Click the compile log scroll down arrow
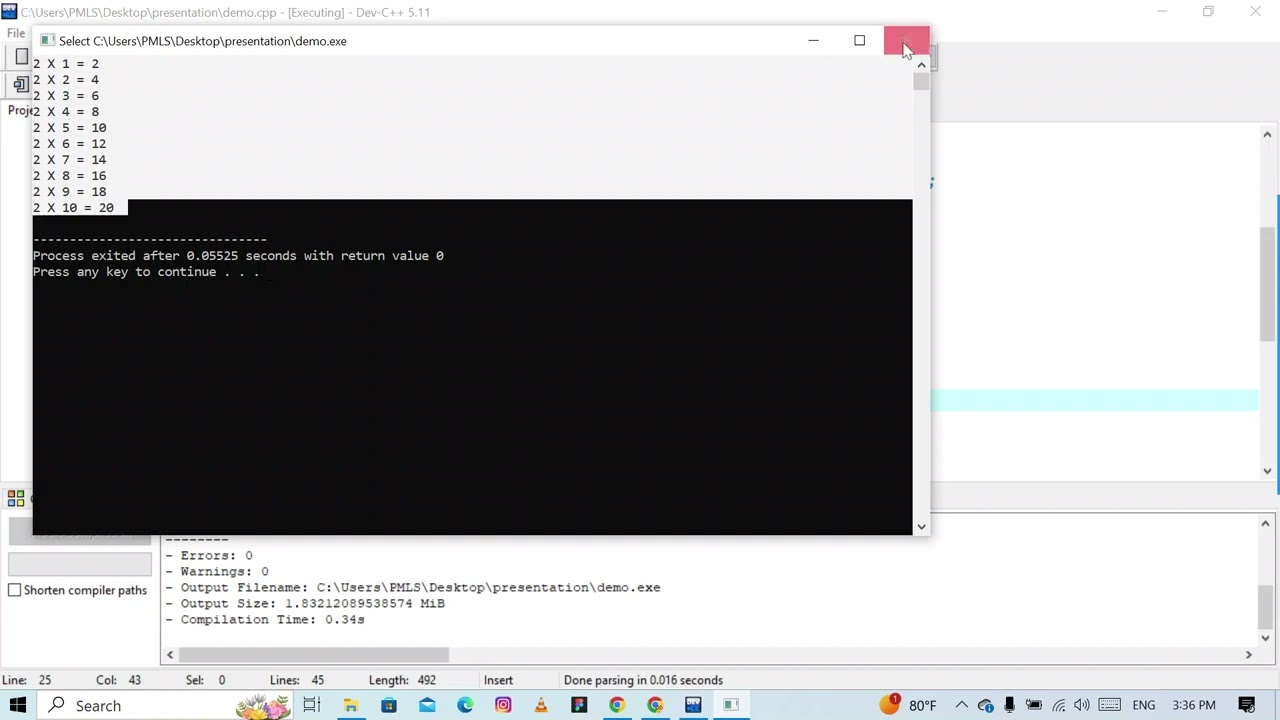The height and width of the screenshot is (720, 1280). tap(1265, 638)
